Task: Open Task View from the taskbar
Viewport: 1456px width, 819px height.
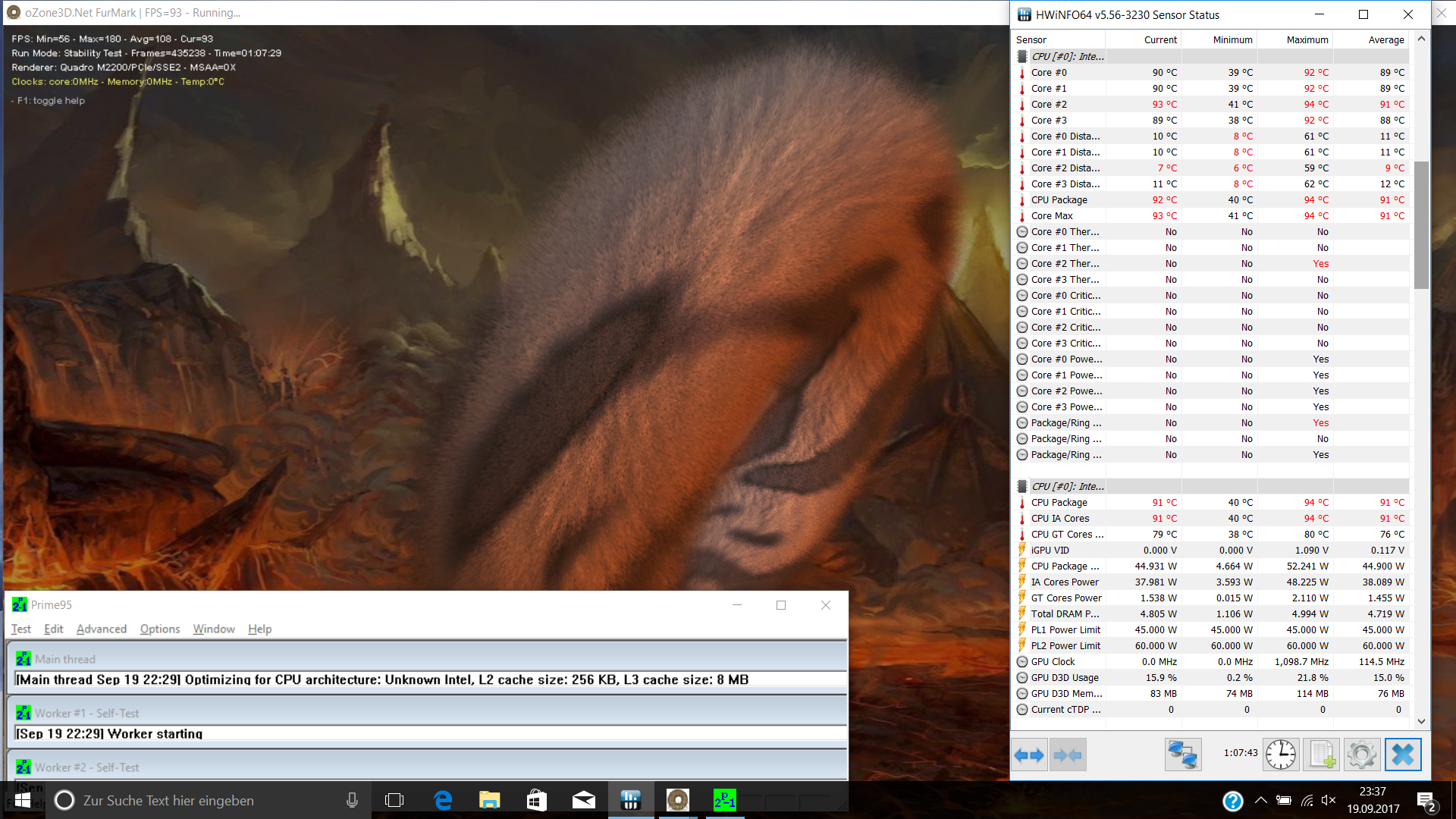Action: click(x=394, y=800)
